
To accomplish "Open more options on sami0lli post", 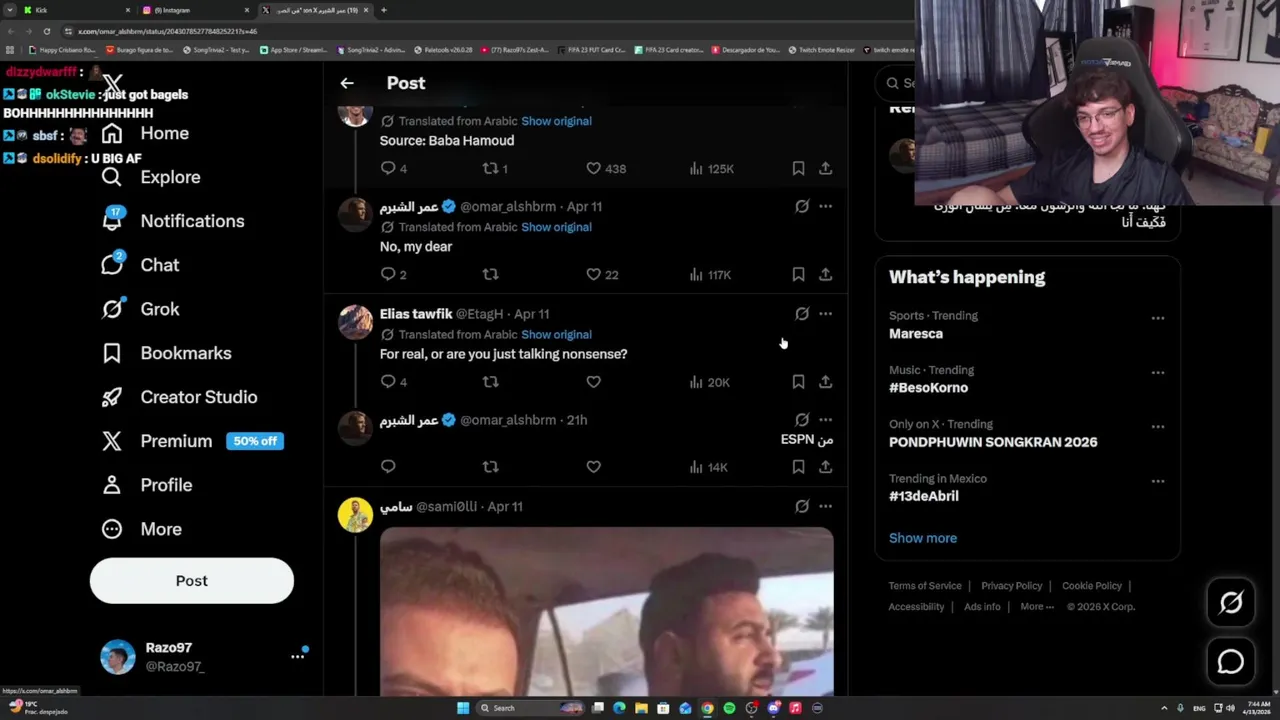I will tap(825, 507).
